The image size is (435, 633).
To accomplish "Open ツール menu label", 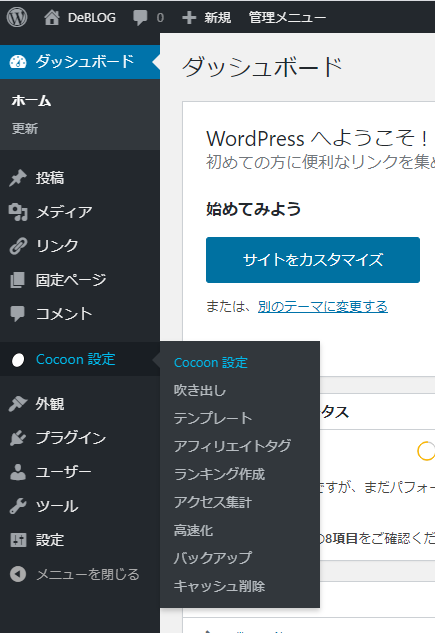I will tap(57, 506).
